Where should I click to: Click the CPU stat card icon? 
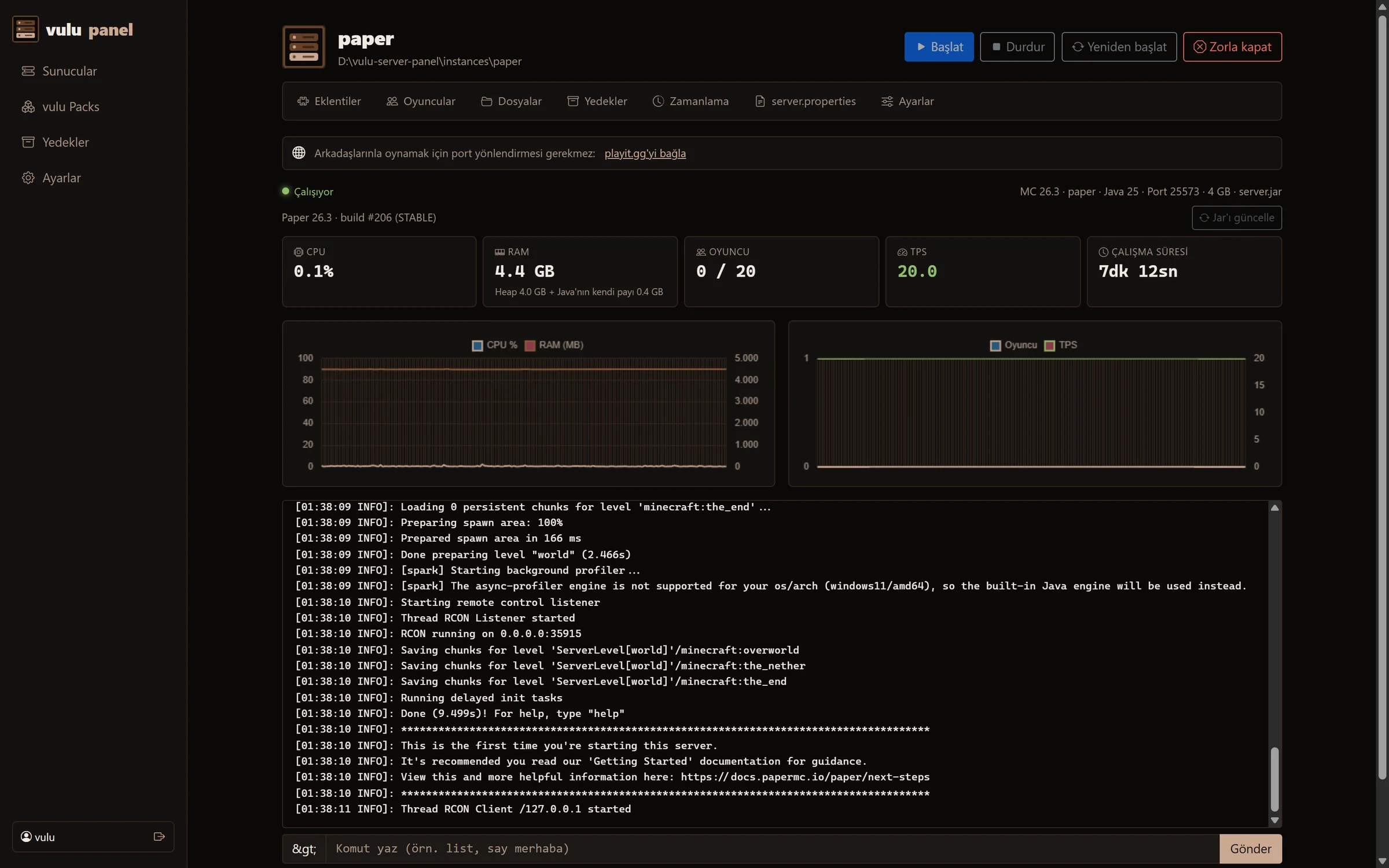pyautogui.click(x=298, y=252)
